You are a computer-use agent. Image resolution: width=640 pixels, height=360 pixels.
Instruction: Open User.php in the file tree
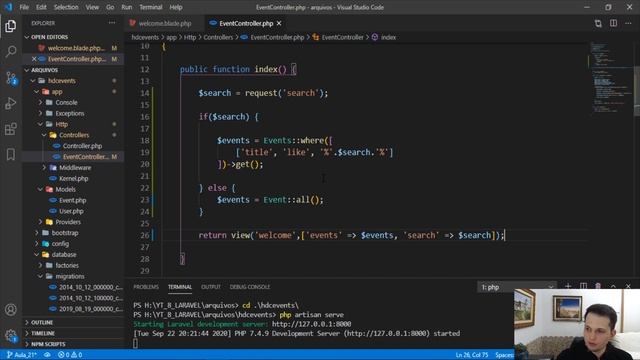pos(71,211)
